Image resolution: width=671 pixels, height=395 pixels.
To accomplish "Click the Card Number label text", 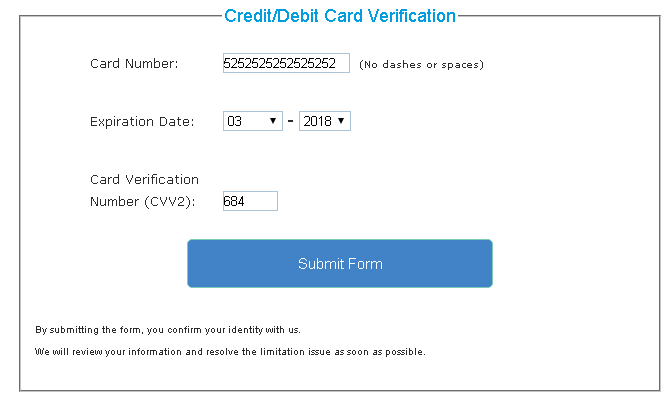I will (x=134, y=63).
